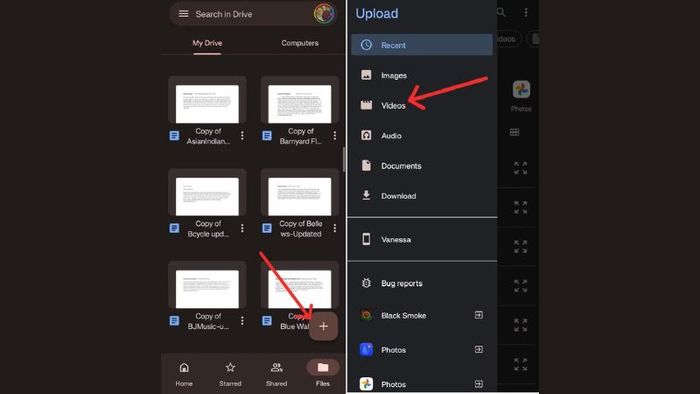Click the Videos clapperboard icon
Image resolution: width=700 pixels, height=394 pixels.
tap(366, 105)
